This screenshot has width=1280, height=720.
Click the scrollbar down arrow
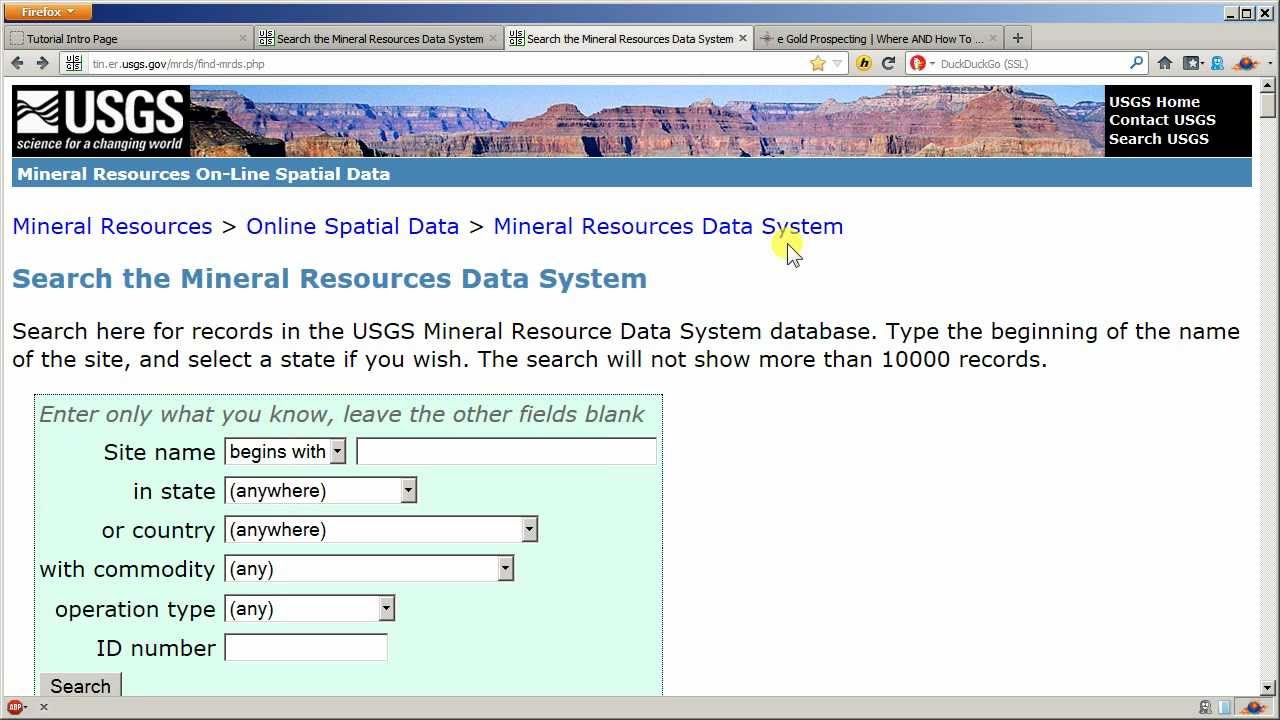click(x=1268, y=688)
